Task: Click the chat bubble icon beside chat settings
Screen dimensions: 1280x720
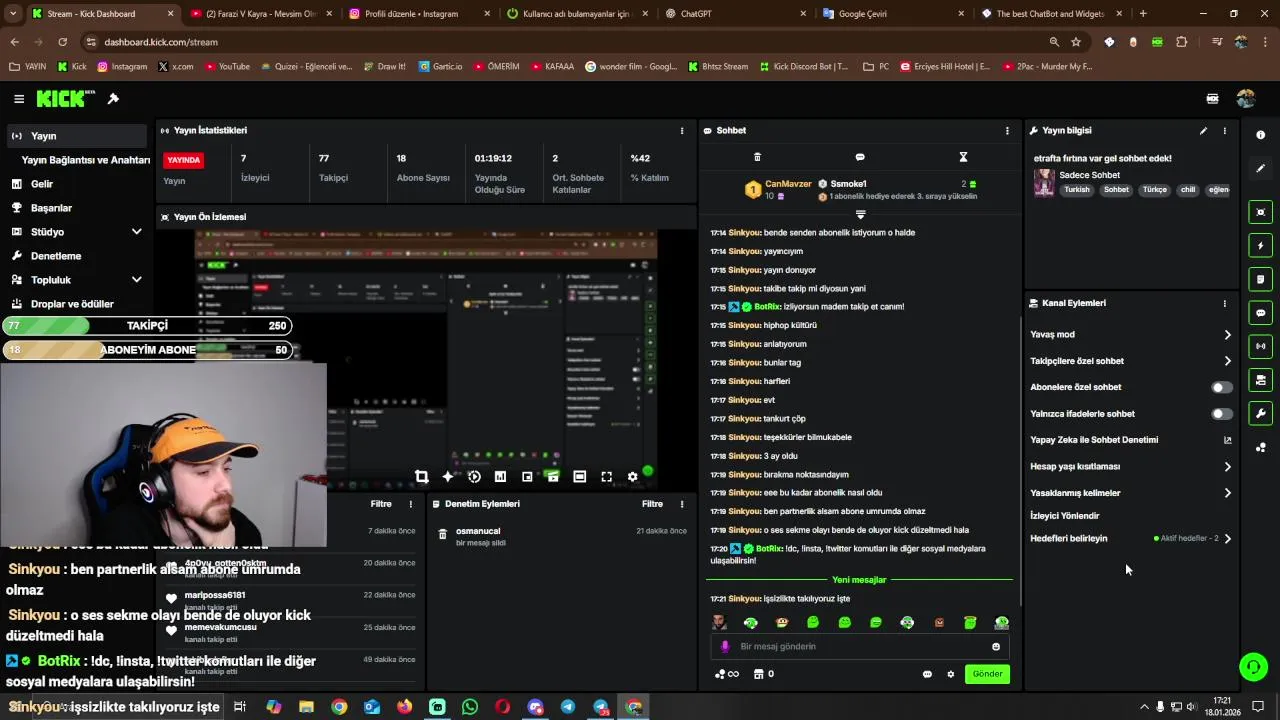Action: point(927,674)
